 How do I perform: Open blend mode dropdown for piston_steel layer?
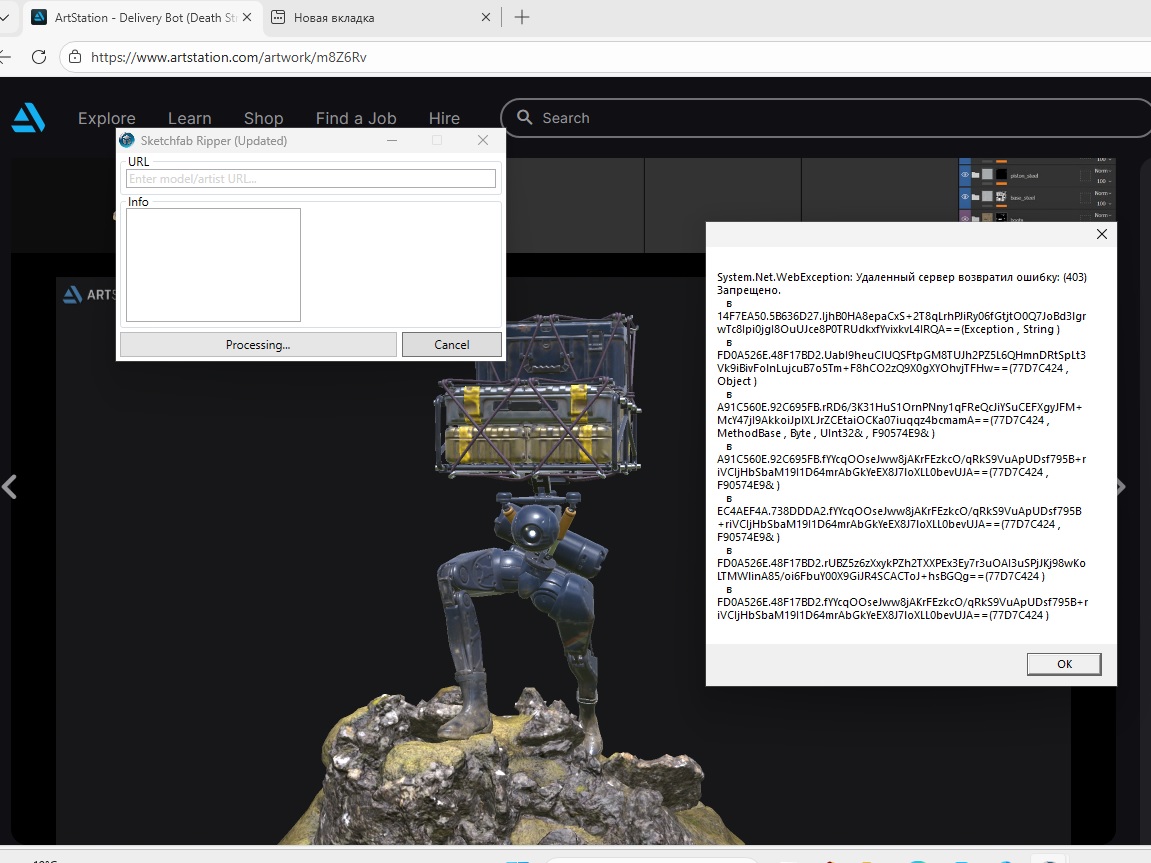pos(1102,171)
